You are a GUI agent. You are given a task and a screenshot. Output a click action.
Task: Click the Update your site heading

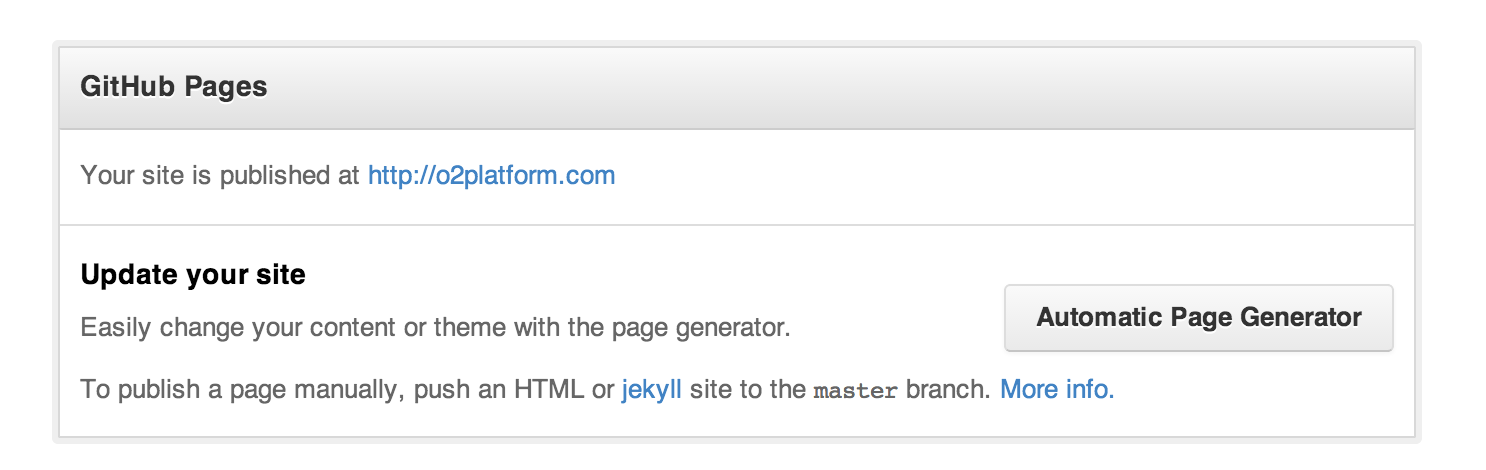pyautogui.click(x=193, y=274)
